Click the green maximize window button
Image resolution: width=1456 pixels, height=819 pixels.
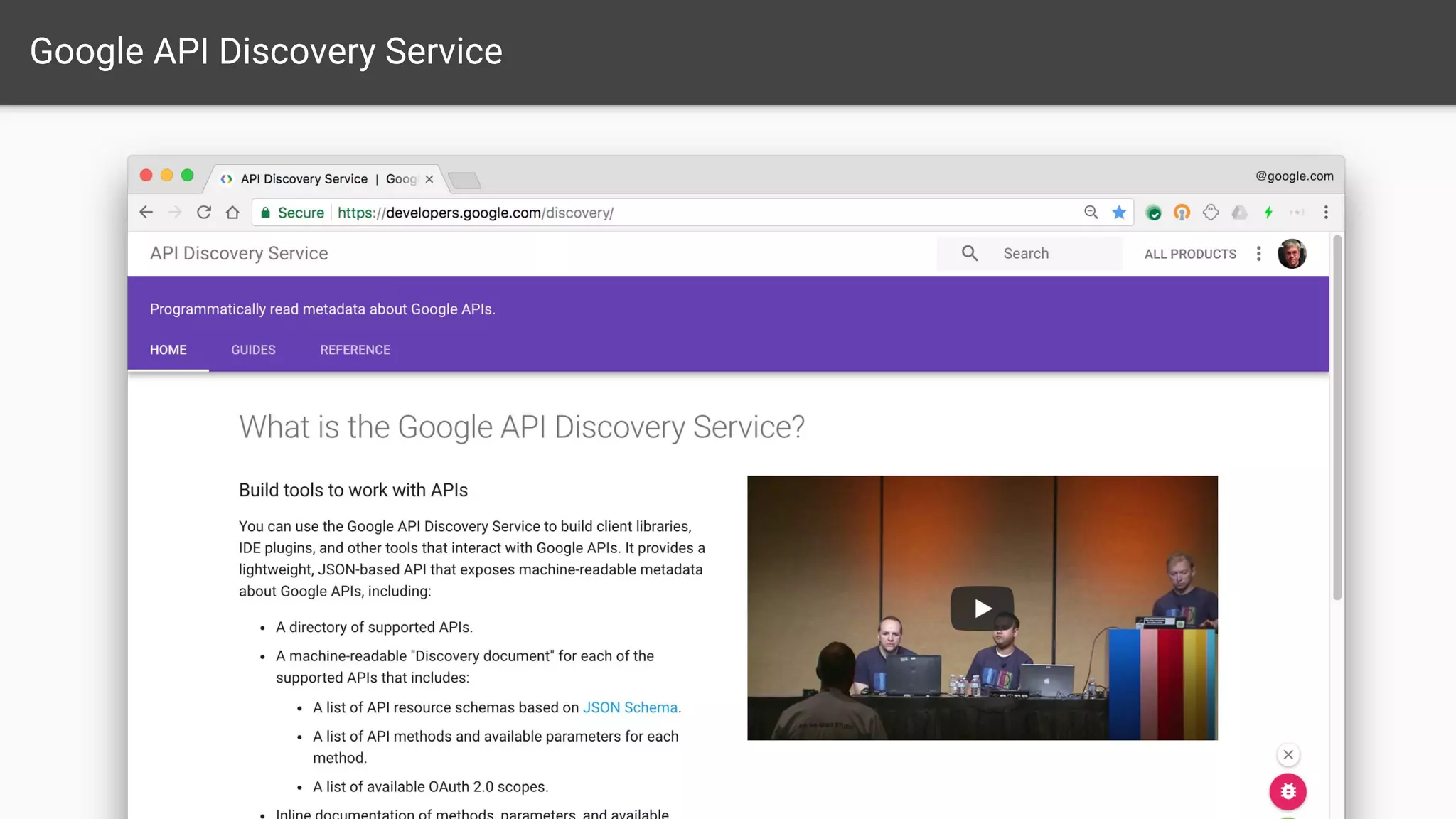pyautogui.click(x=188, y=176)
